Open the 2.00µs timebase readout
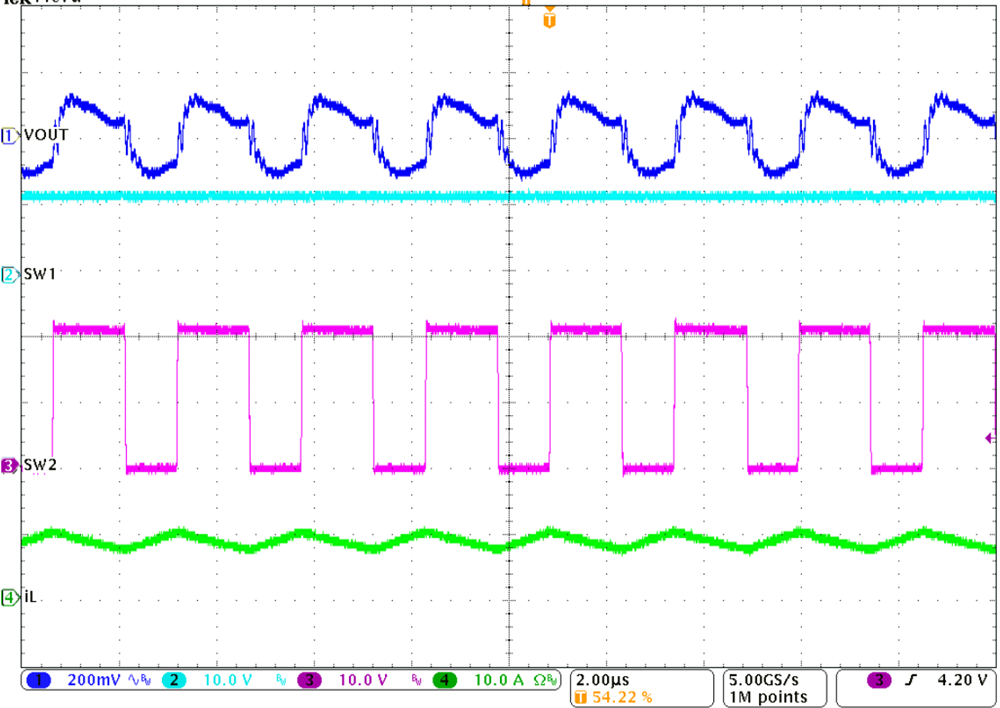The width and height of the screenshot is (1000, 708). click(x=603, y=678)
